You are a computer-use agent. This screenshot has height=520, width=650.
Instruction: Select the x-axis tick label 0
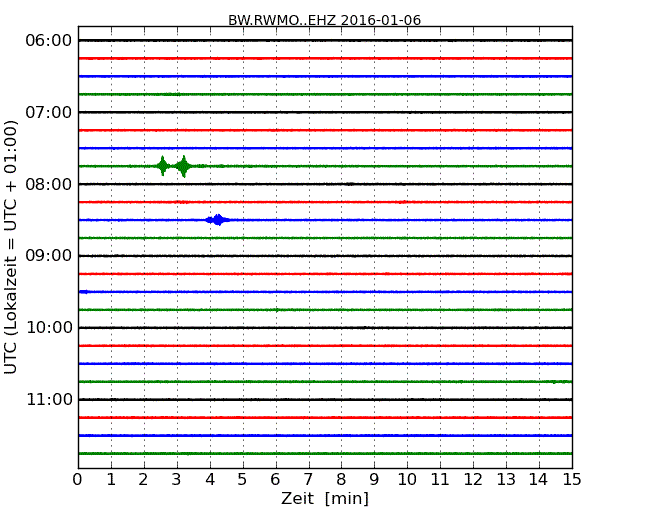pos(78,479)
